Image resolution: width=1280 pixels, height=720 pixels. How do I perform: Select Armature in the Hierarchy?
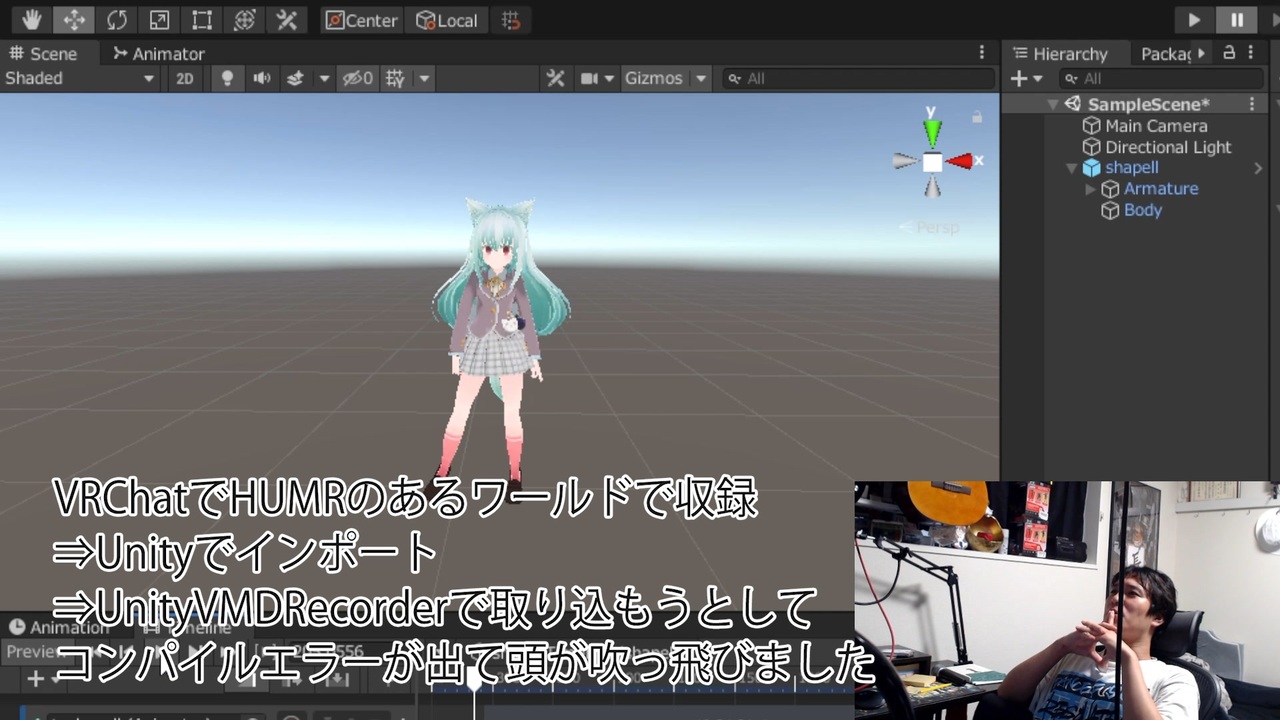tap(1161, 189)
